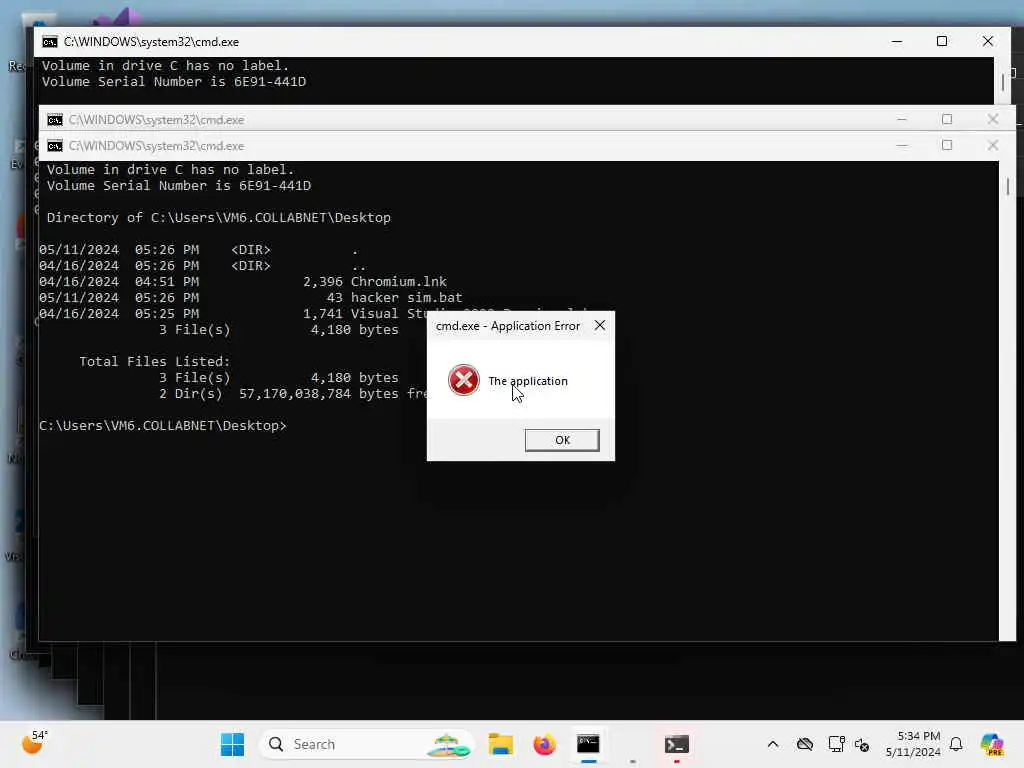Image resolution: width=1024 pixels, height=768 pixels.
Task: Close the back cmd.exe window
Action: [987, 41]
